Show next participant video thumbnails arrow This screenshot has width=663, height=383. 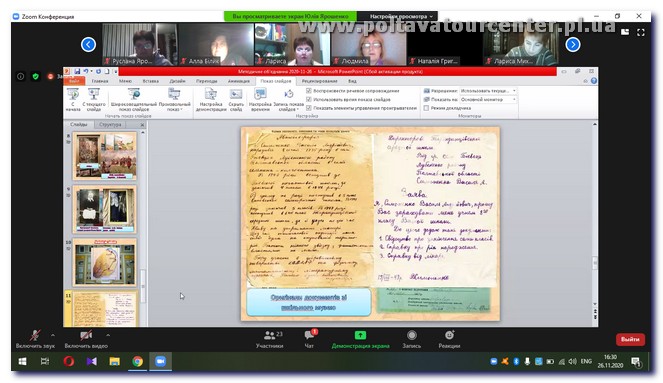[573, 44]
